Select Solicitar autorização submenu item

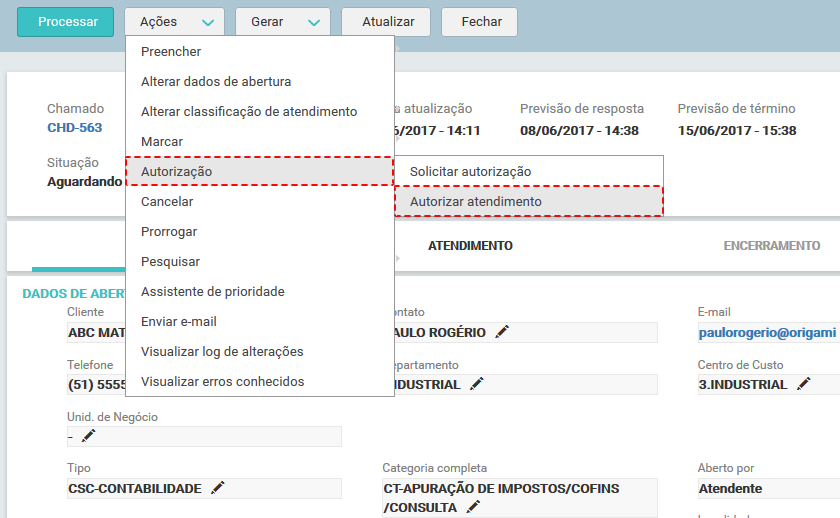[529, 171]
